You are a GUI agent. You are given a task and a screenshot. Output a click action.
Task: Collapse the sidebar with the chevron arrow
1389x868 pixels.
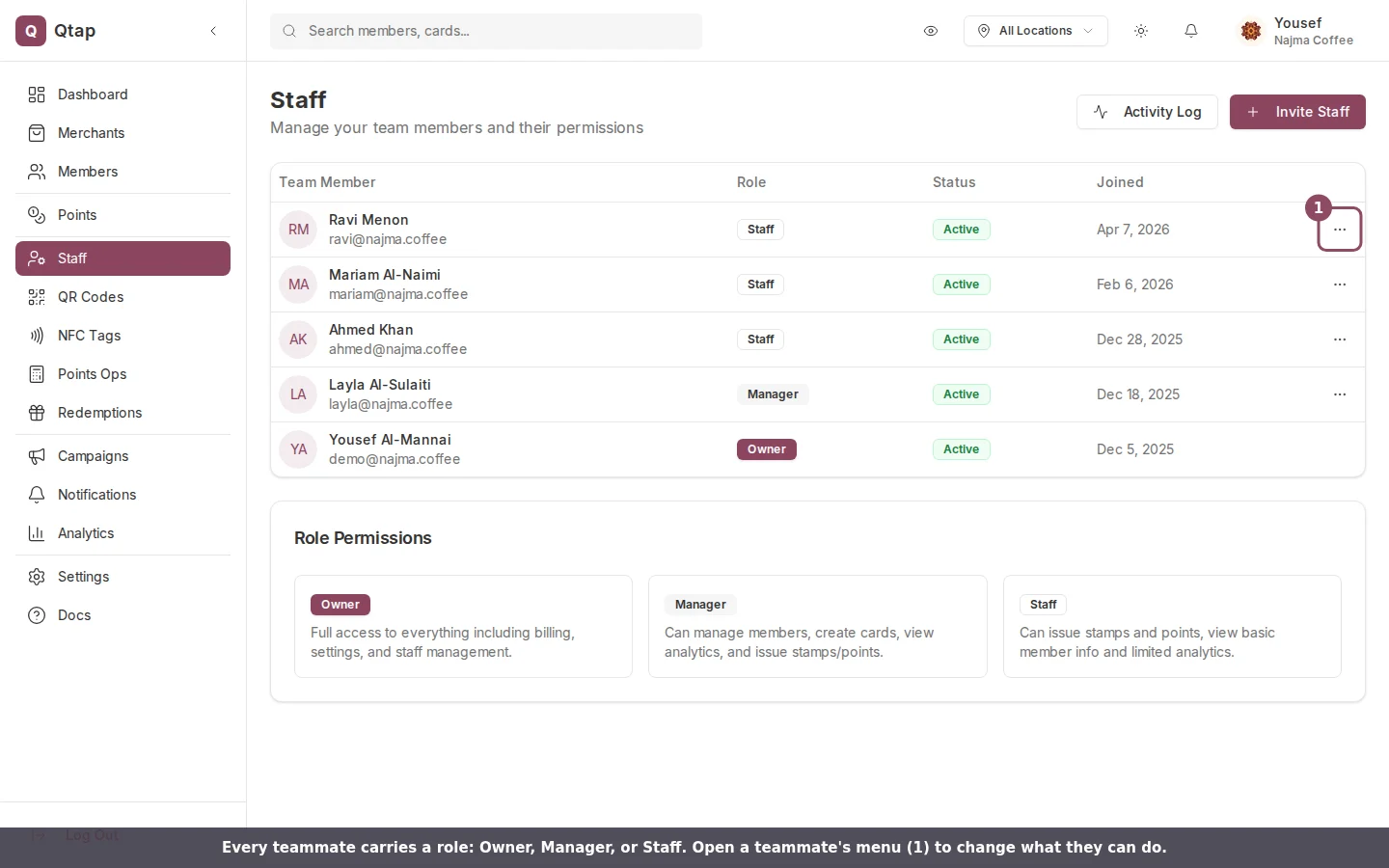(x=213, y=31)
